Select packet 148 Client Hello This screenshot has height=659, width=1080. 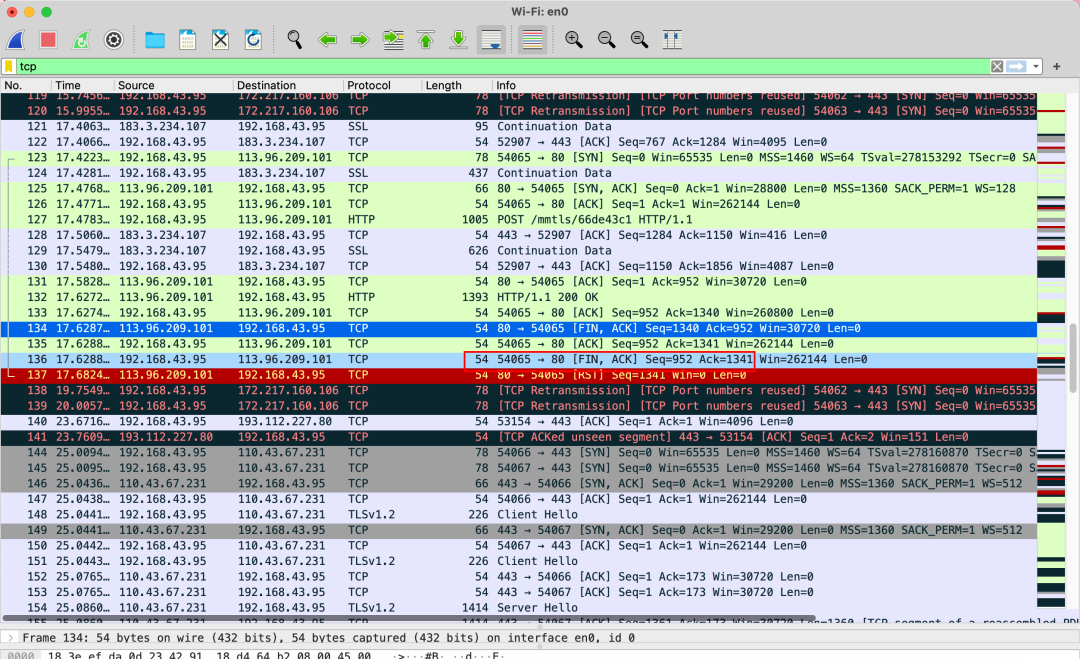tap(519, 515)
